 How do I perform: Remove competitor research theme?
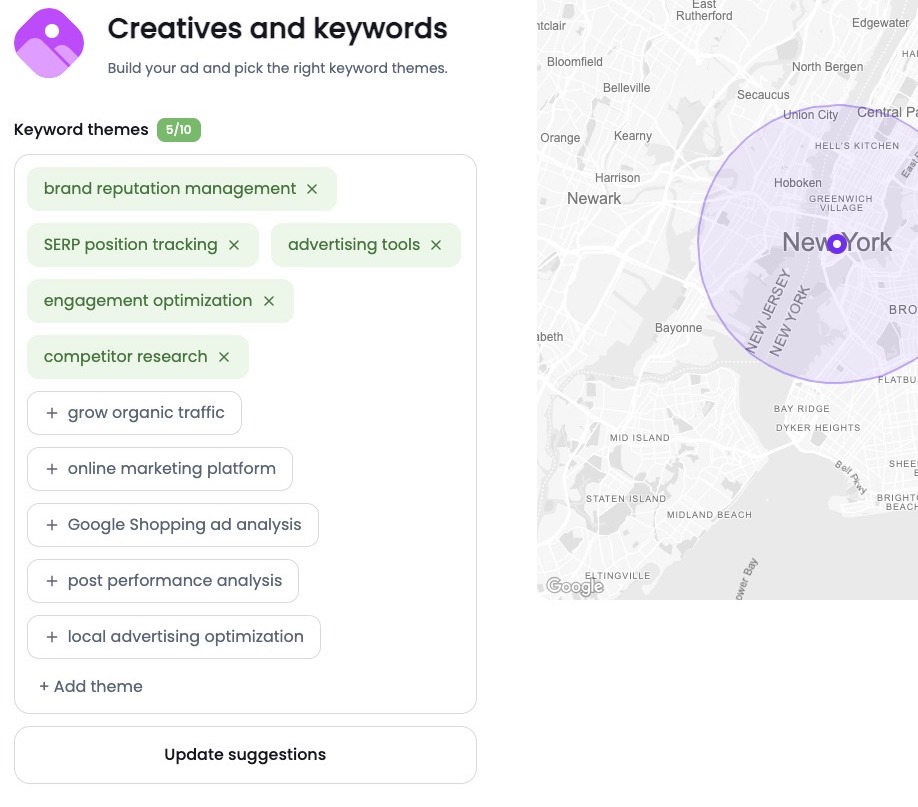coord(224,357)
